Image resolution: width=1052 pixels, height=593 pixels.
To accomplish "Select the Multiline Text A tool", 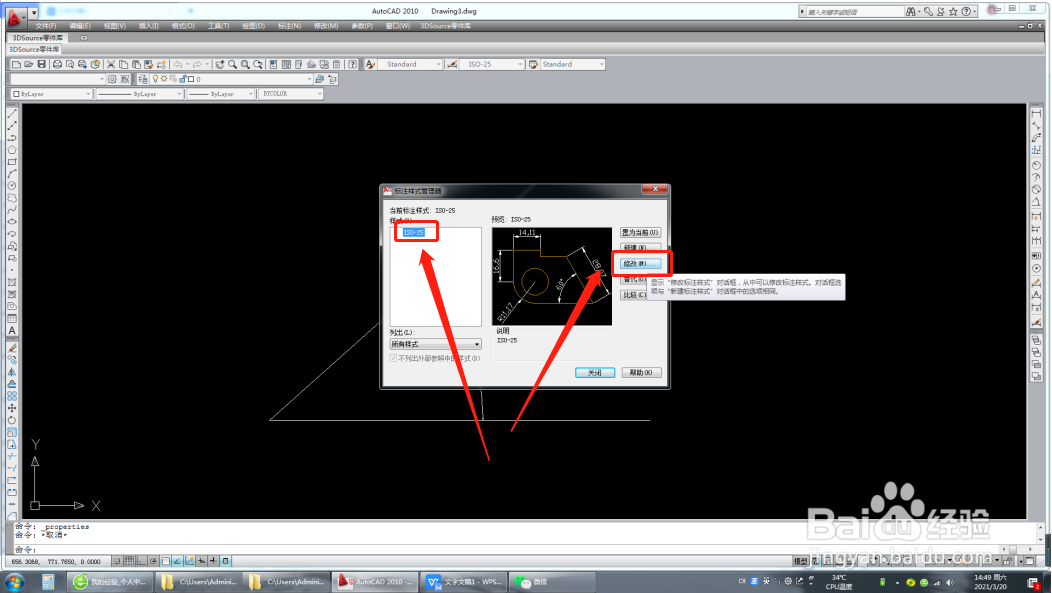I will point(12,331).
